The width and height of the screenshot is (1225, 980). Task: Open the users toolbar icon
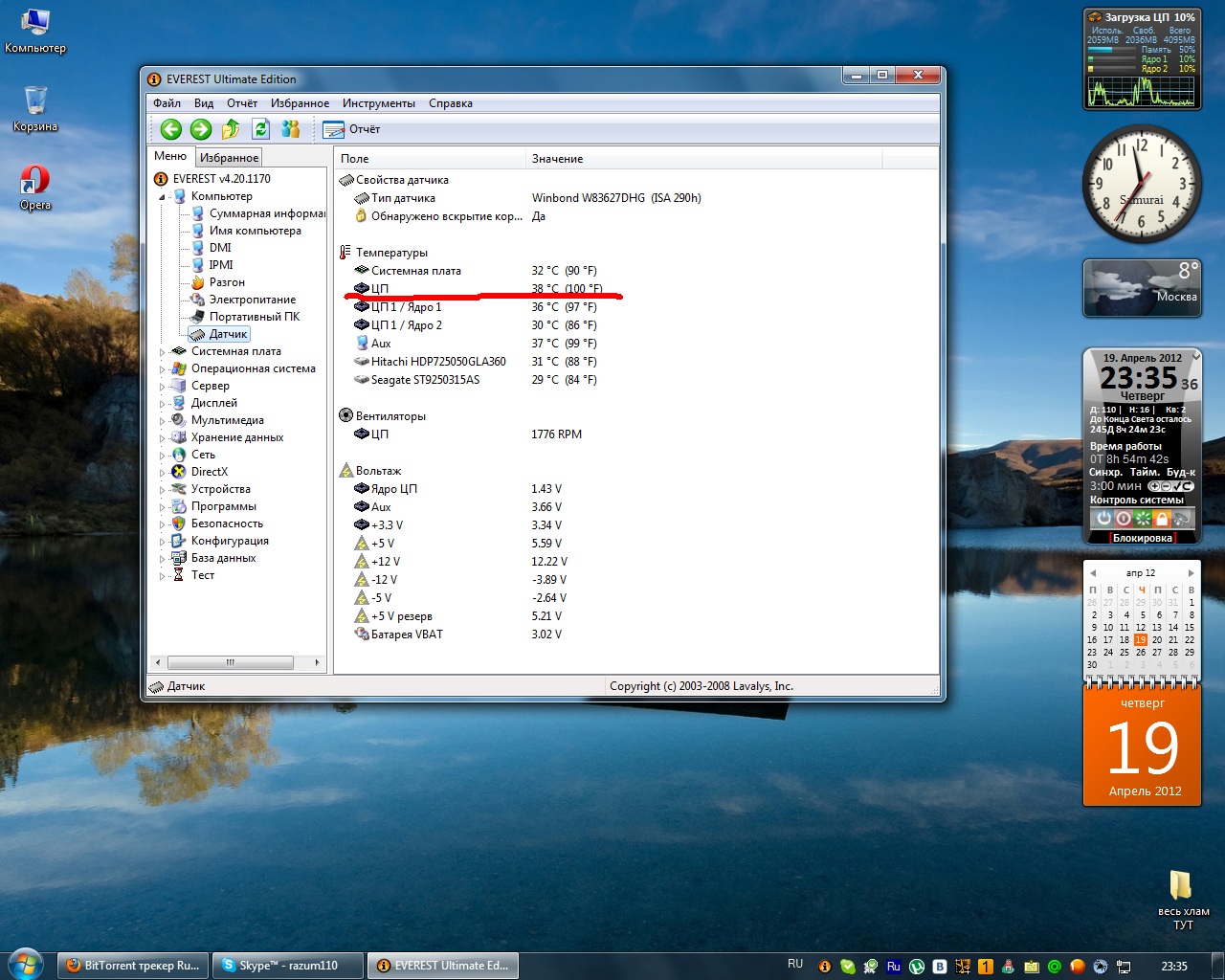click(291, 128)
